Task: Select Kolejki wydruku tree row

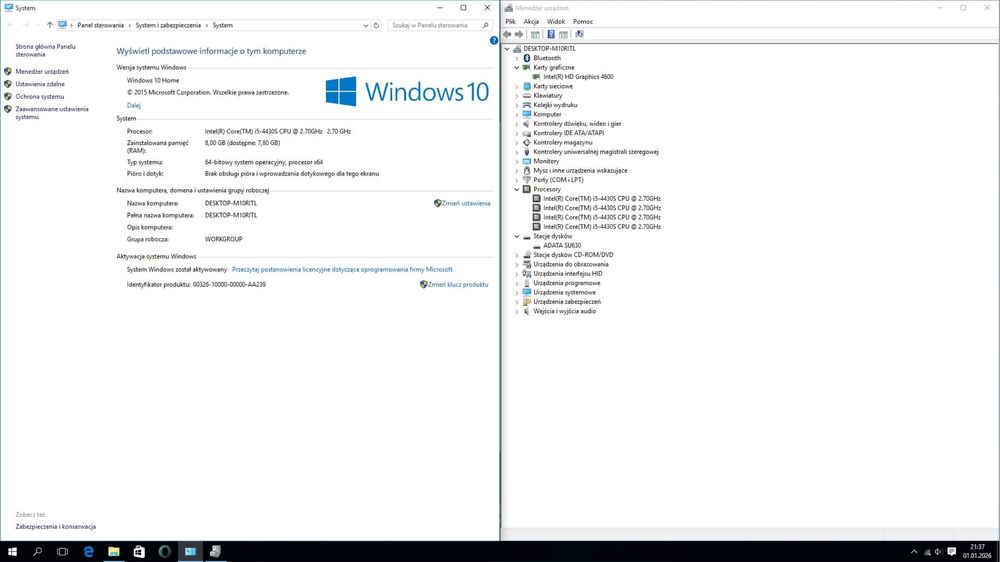Action: [x=555, y=105]
